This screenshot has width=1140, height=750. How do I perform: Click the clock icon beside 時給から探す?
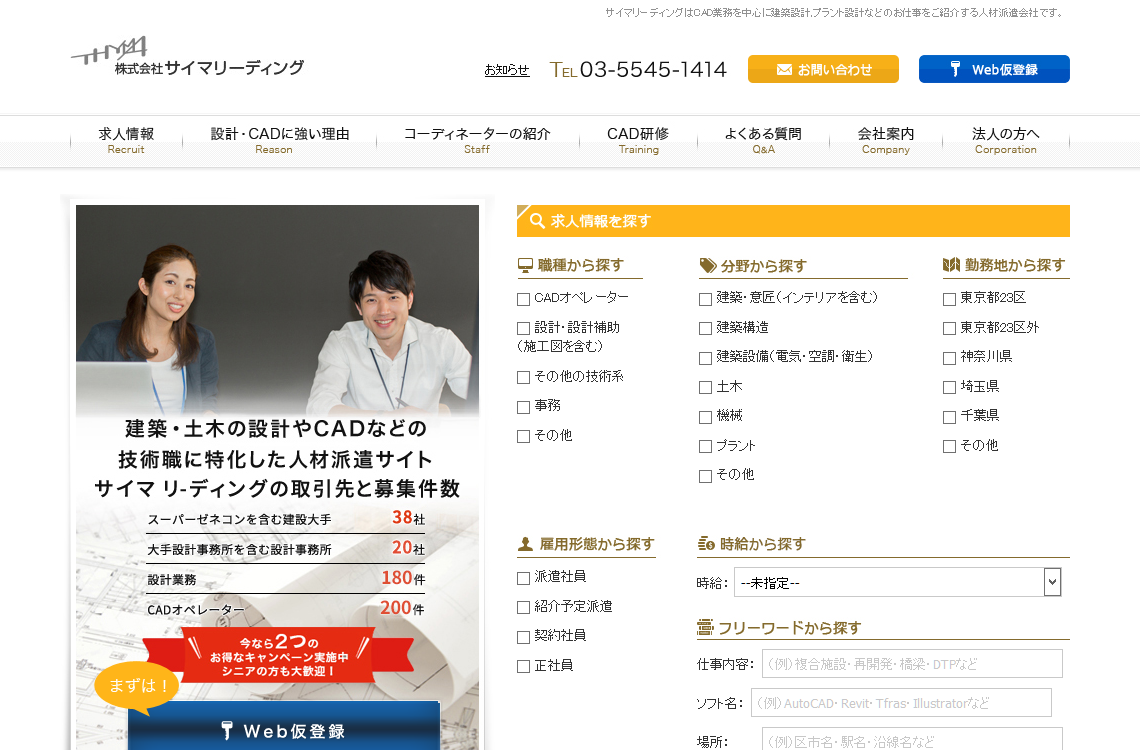(x=704, y=544)
